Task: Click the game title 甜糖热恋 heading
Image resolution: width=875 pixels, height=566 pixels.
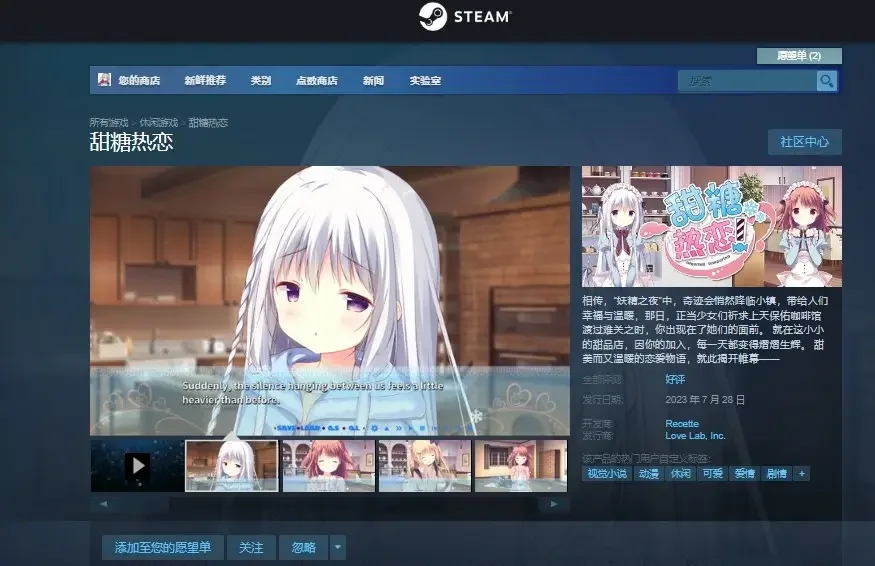Action: [132, 142]
